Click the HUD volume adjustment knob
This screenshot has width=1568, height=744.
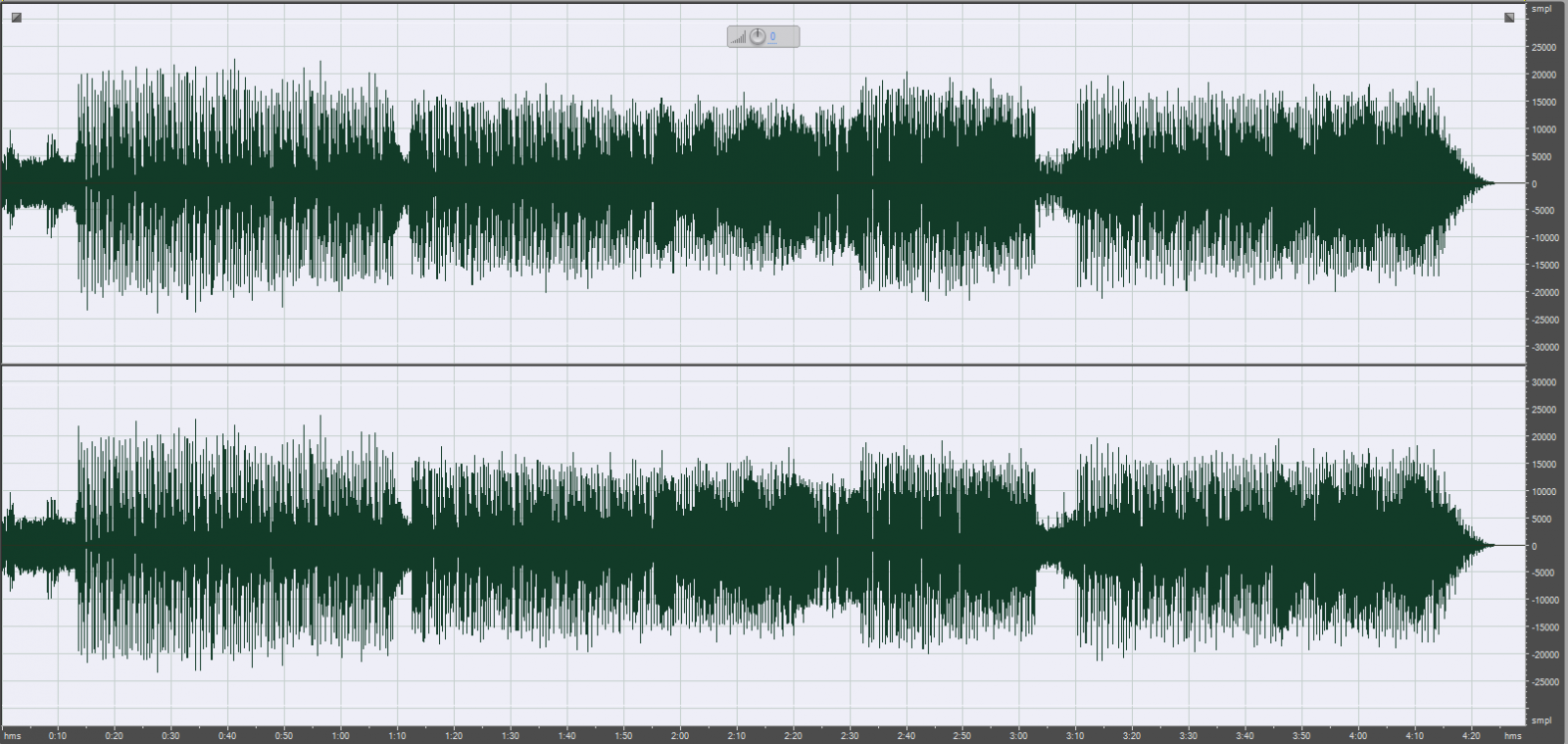tap(758, 37)
